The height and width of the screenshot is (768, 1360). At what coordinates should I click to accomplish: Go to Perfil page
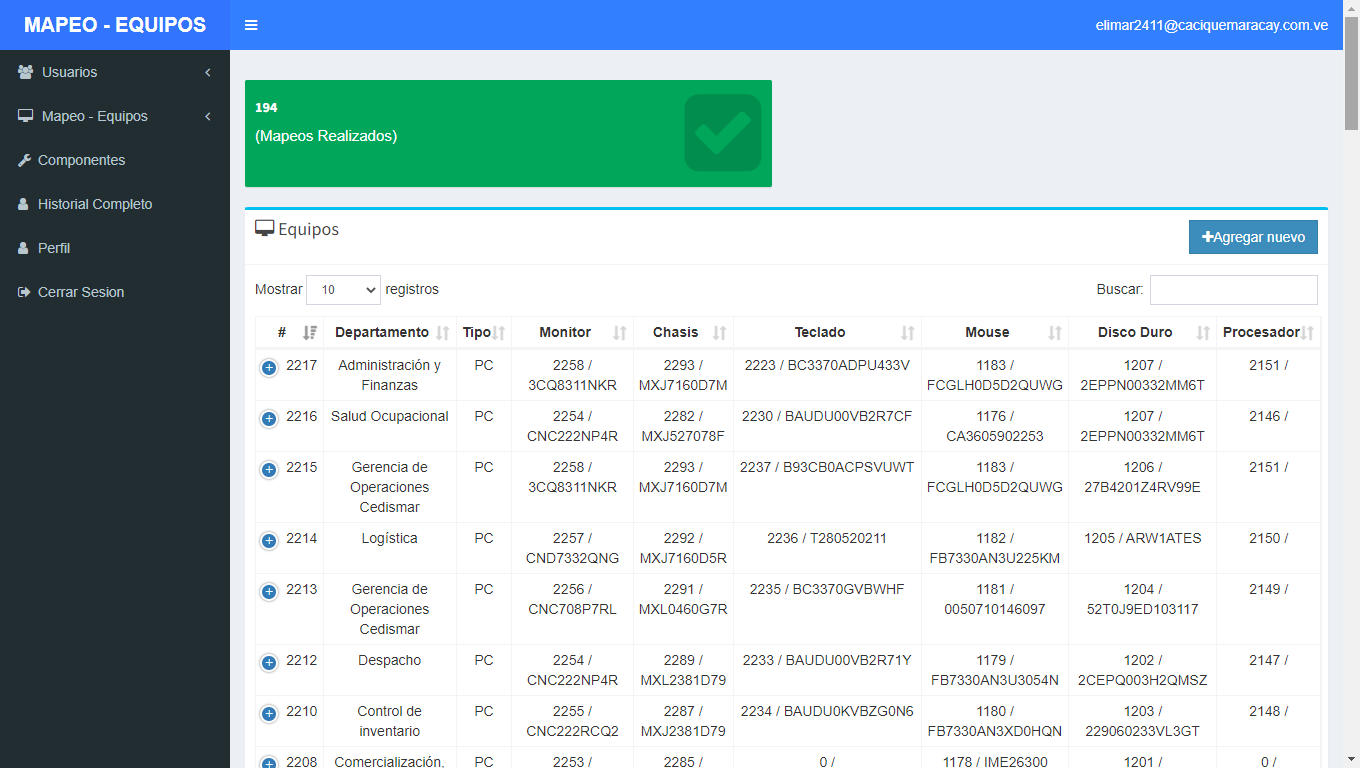point(115,248)
